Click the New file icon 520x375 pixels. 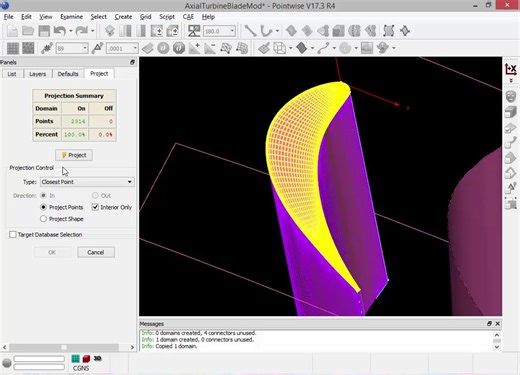tap(12, 31)
